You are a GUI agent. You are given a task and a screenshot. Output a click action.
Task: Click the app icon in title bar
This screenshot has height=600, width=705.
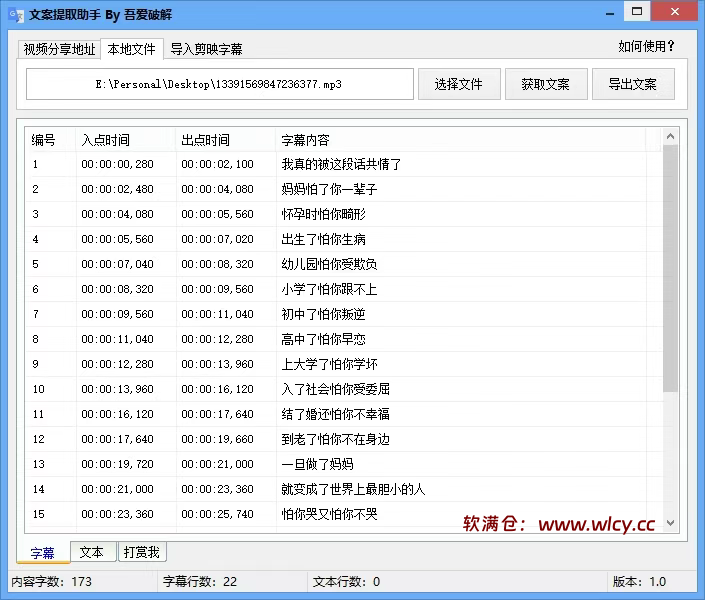coord(16,15)
